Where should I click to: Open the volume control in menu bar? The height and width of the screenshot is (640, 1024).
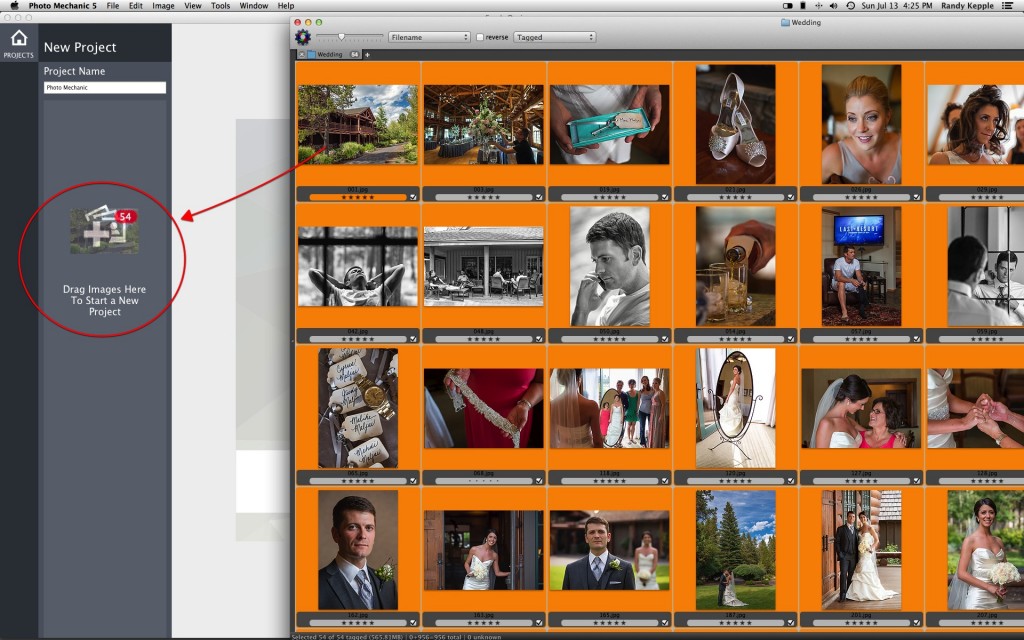[x=833, y=6]
